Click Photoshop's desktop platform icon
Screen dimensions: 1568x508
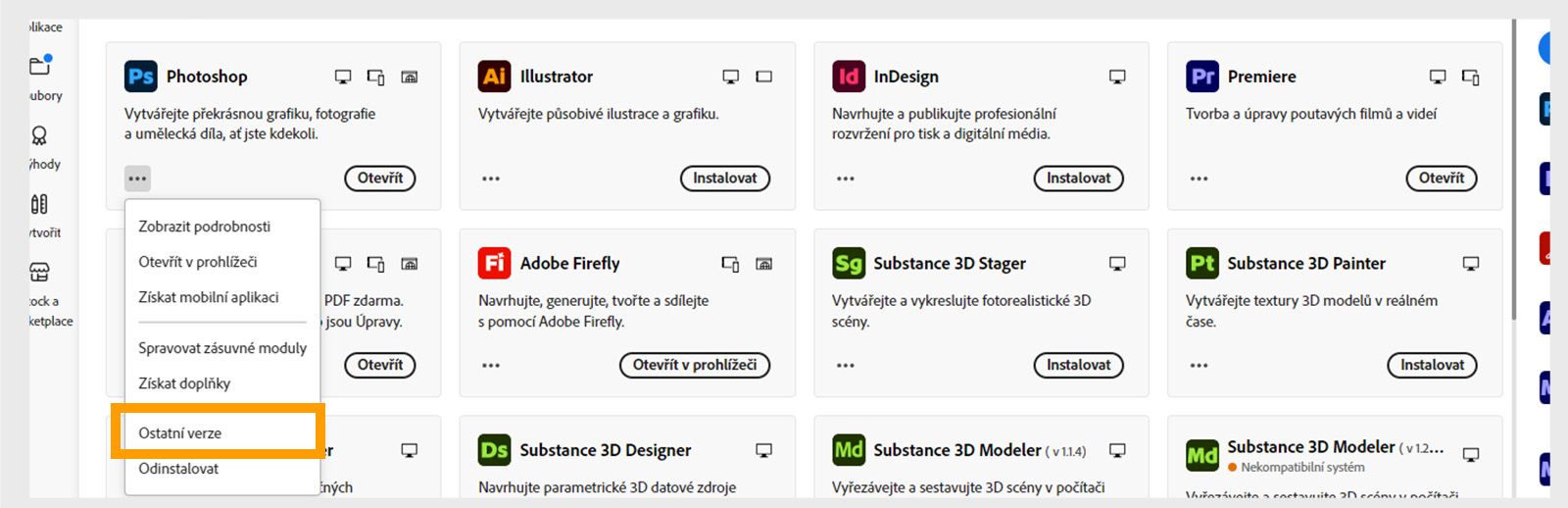point(343,76)
